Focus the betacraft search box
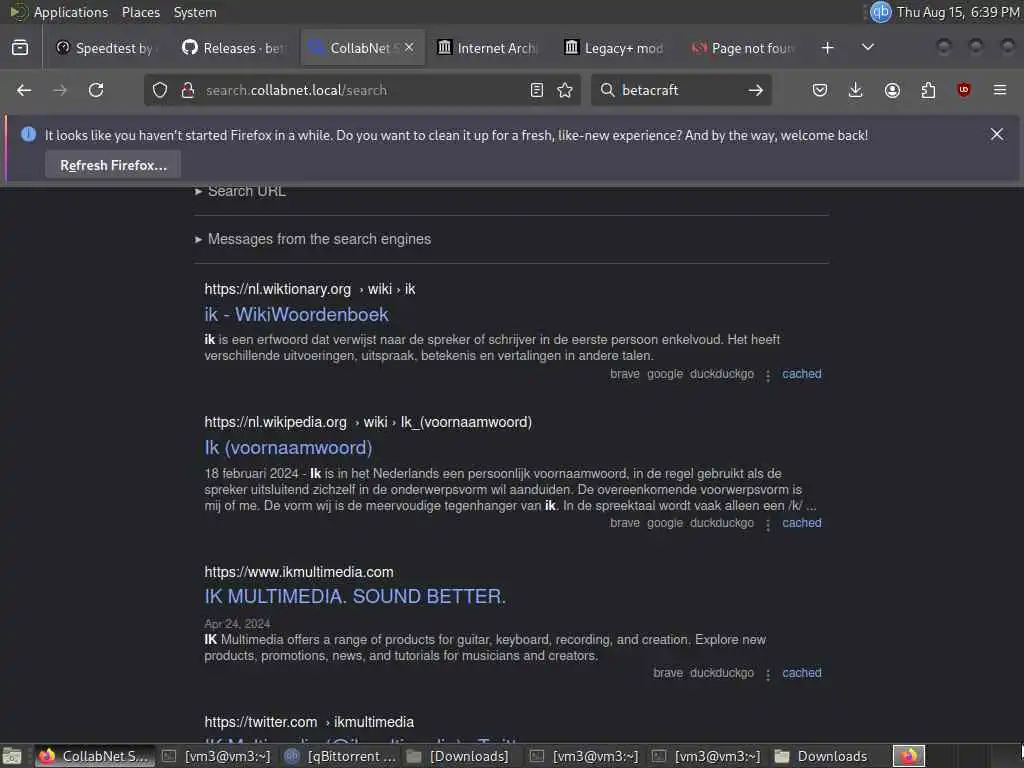The width and height of the screenshot is (1024, 768). 679,90
